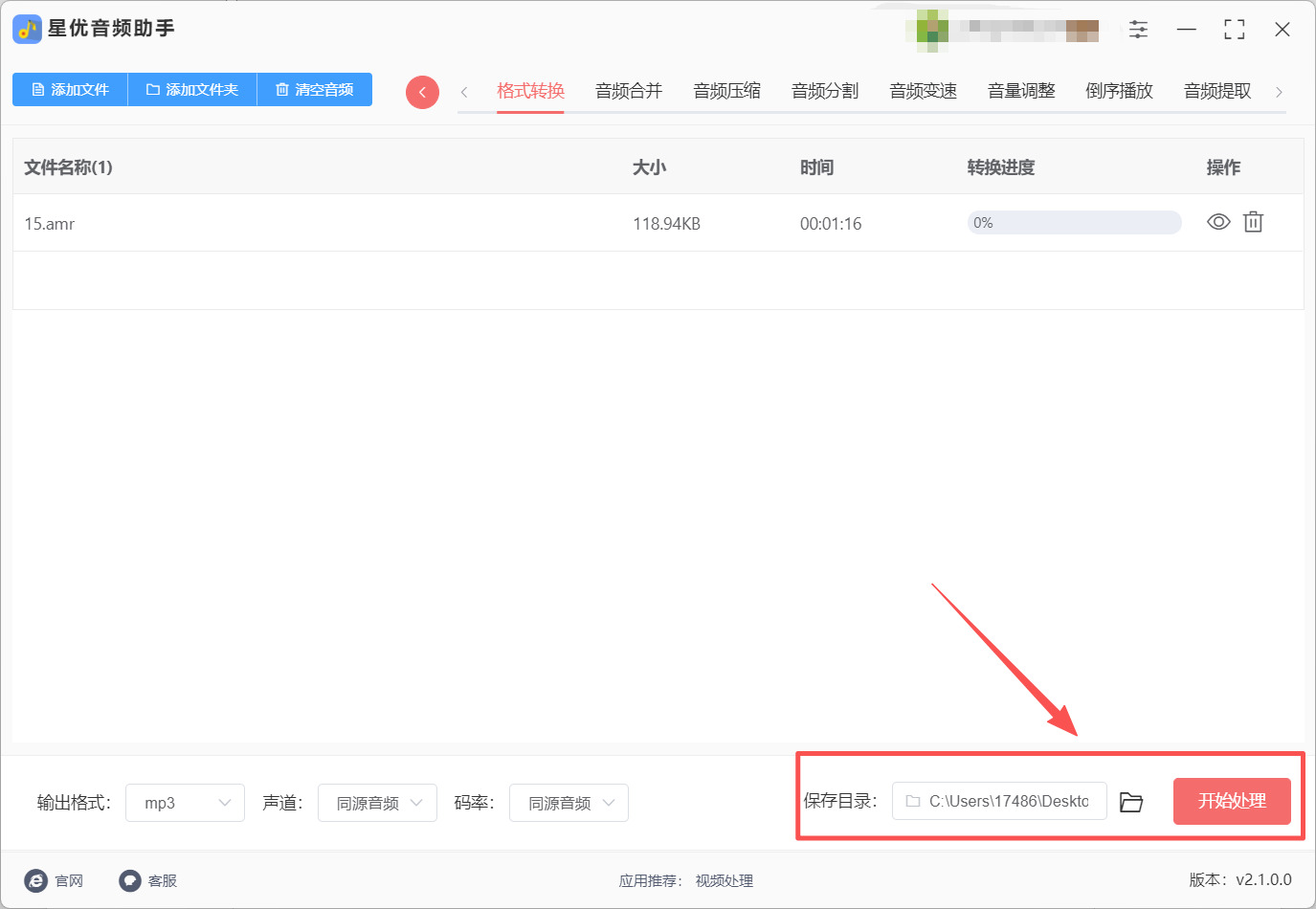Click the 输出格式 label
The width and height of the screenshot is (1316, 909).
click(74, 803)
